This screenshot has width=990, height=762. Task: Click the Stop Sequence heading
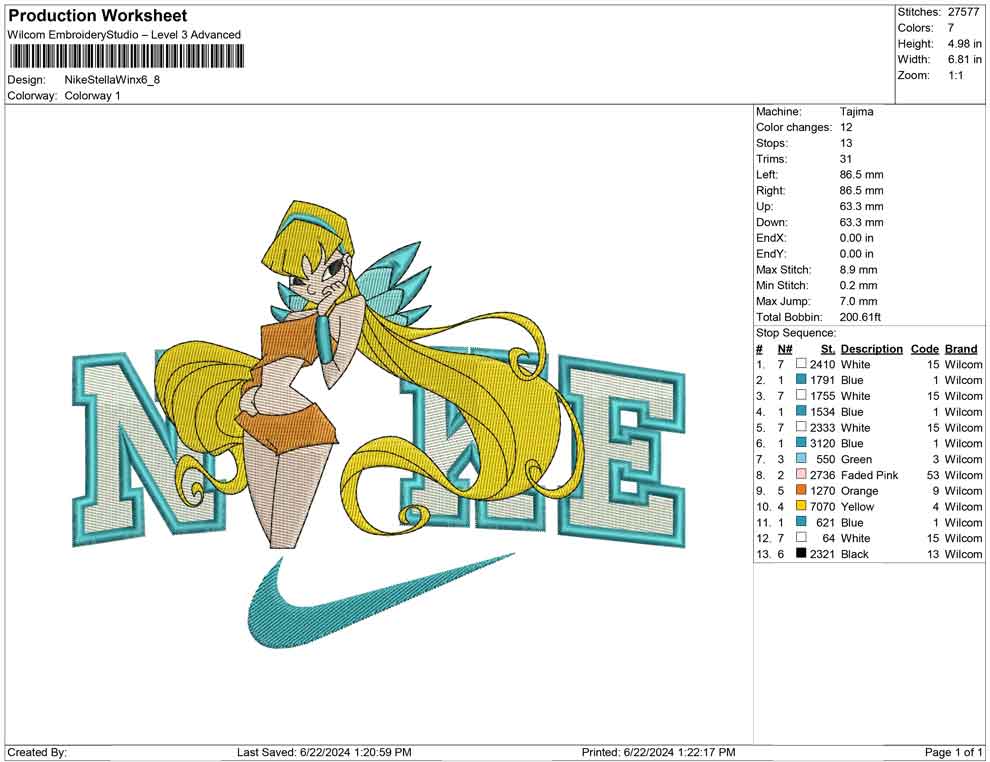click(x=796, y=333)
